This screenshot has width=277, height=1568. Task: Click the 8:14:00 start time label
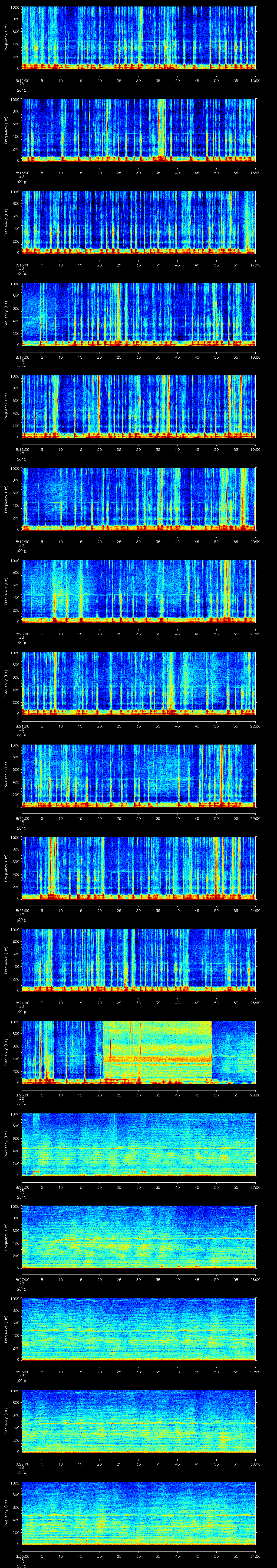pos(22,80)
